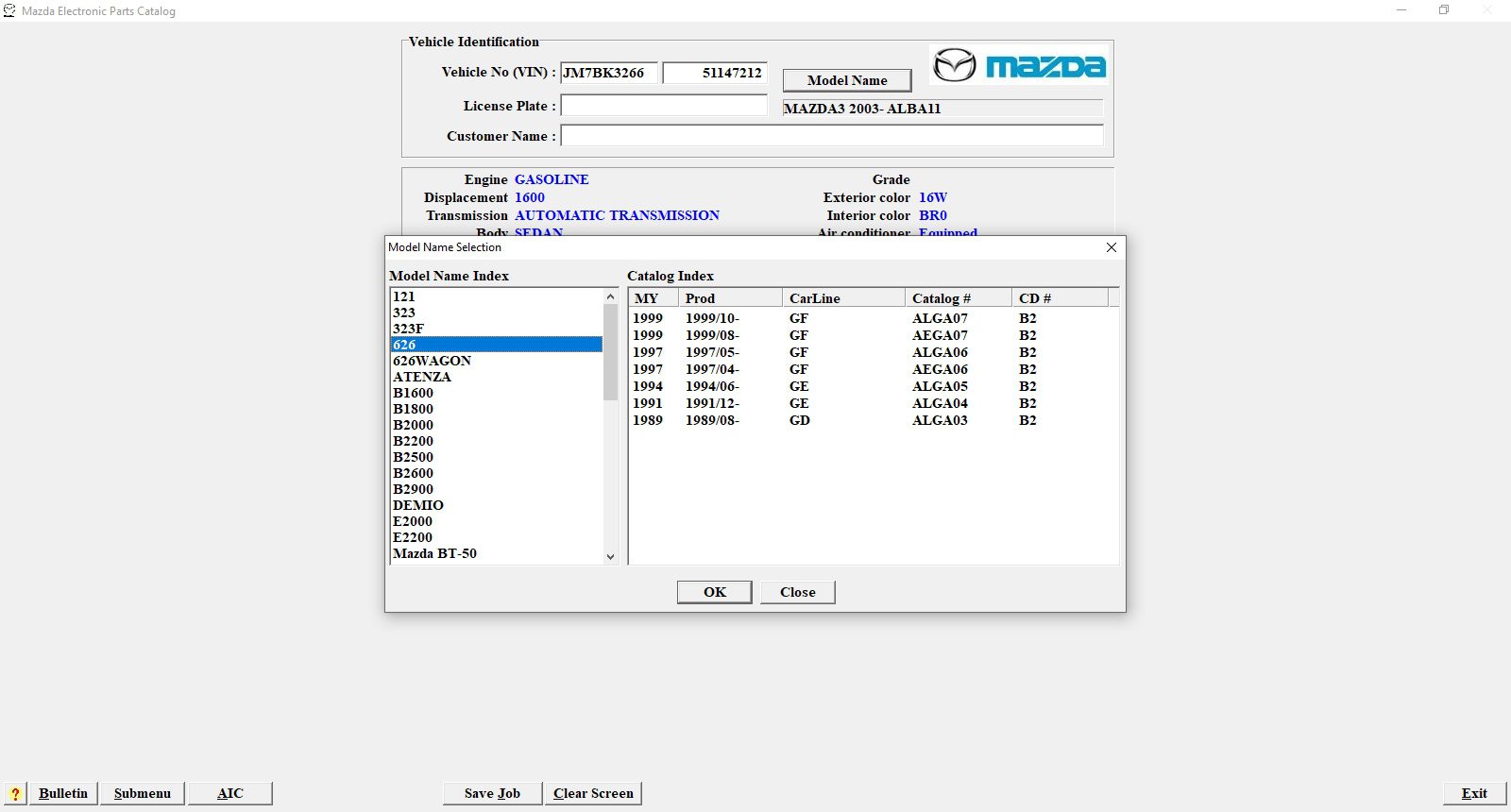Click the model list scroll down arrow
The image size is (1511, 812).
coord(610,557)
